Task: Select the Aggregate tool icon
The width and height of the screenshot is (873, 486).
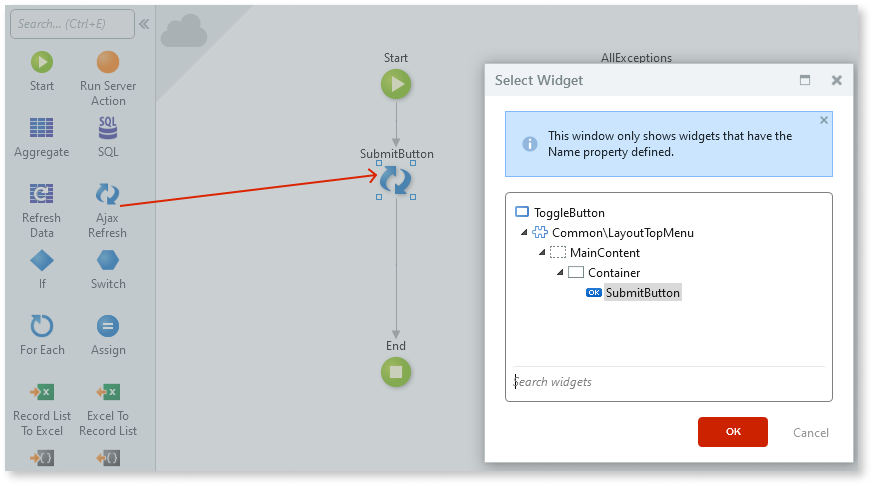Action: click(42, 128)
